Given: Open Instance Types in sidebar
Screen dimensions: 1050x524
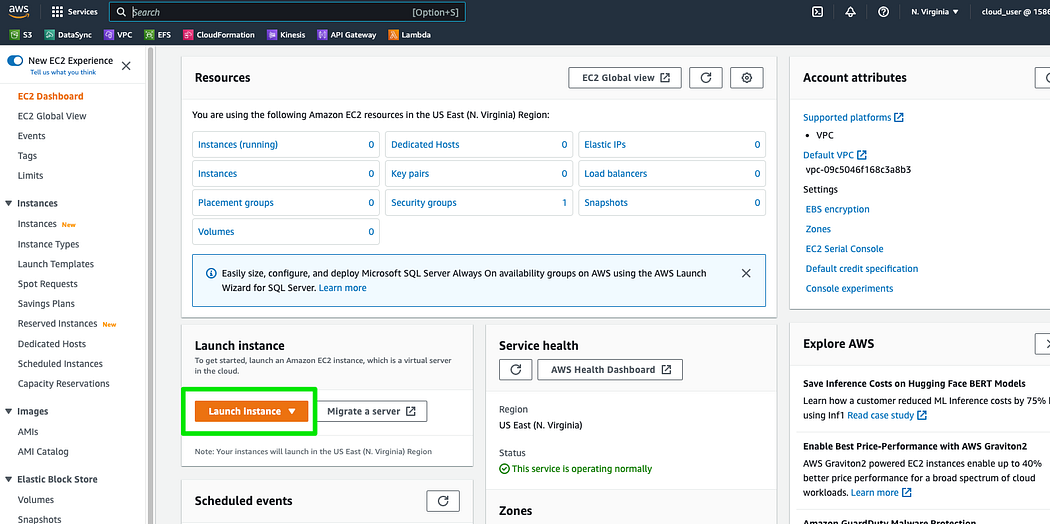Looking at the screenshot, I should (x=48, y=244).
